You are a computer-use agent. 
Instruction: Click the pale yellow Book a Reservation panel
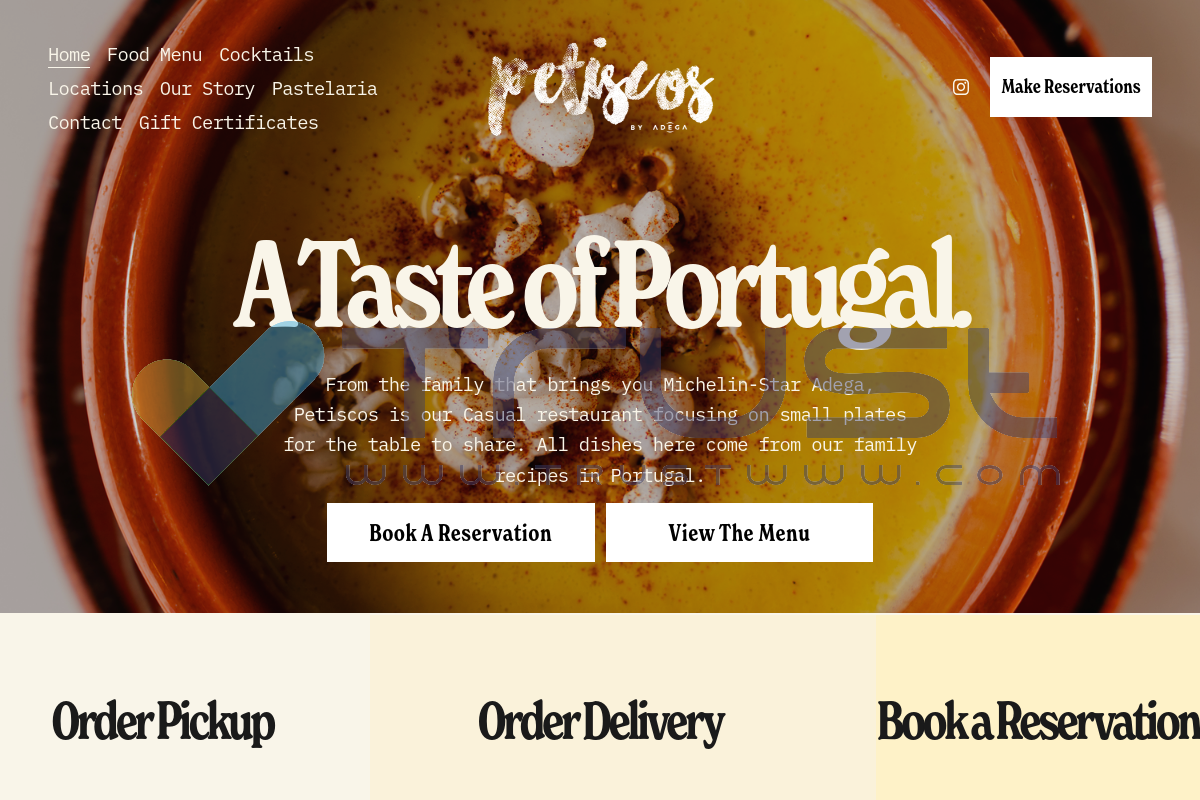click(x=1038, y=706)
